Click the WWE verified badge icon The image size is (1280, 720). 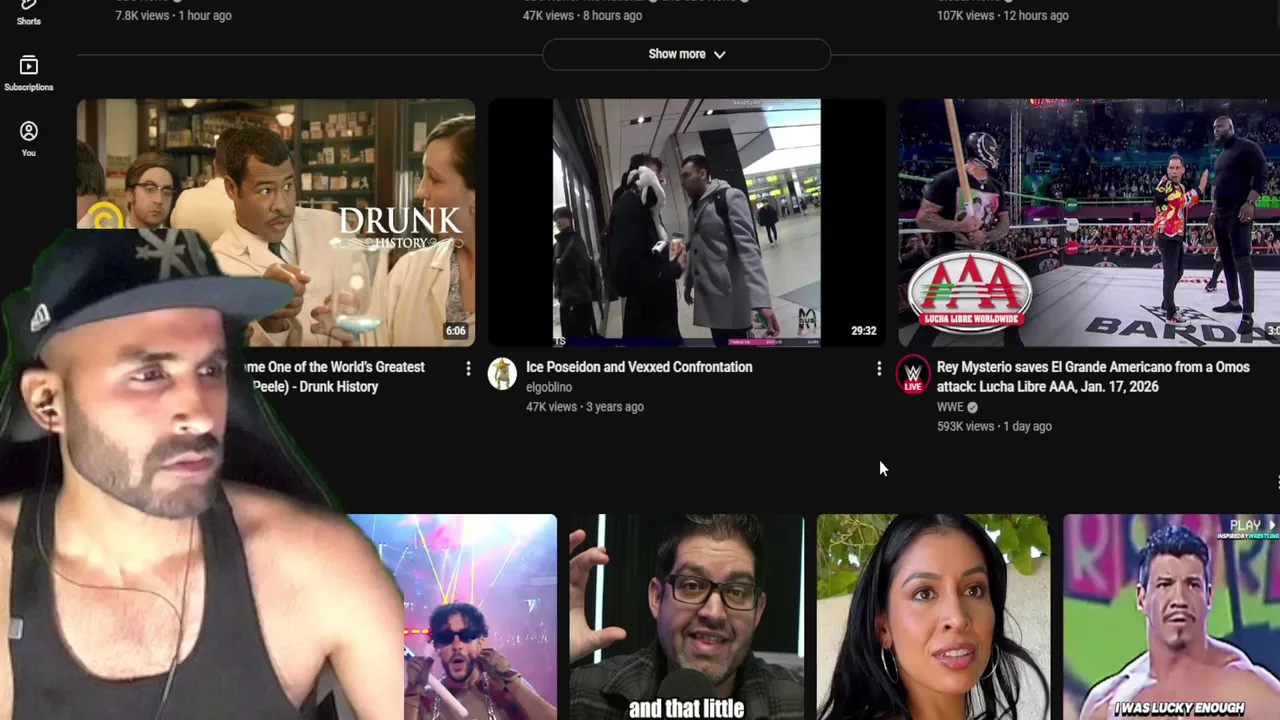(972, 407)
